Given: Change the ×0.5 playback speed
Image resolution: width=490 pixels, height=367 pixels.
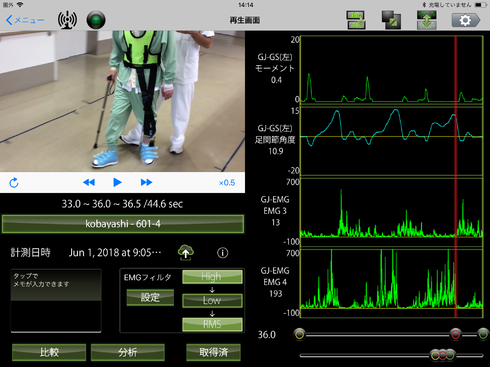Looking at the screenshot, I should pos(227,183).
